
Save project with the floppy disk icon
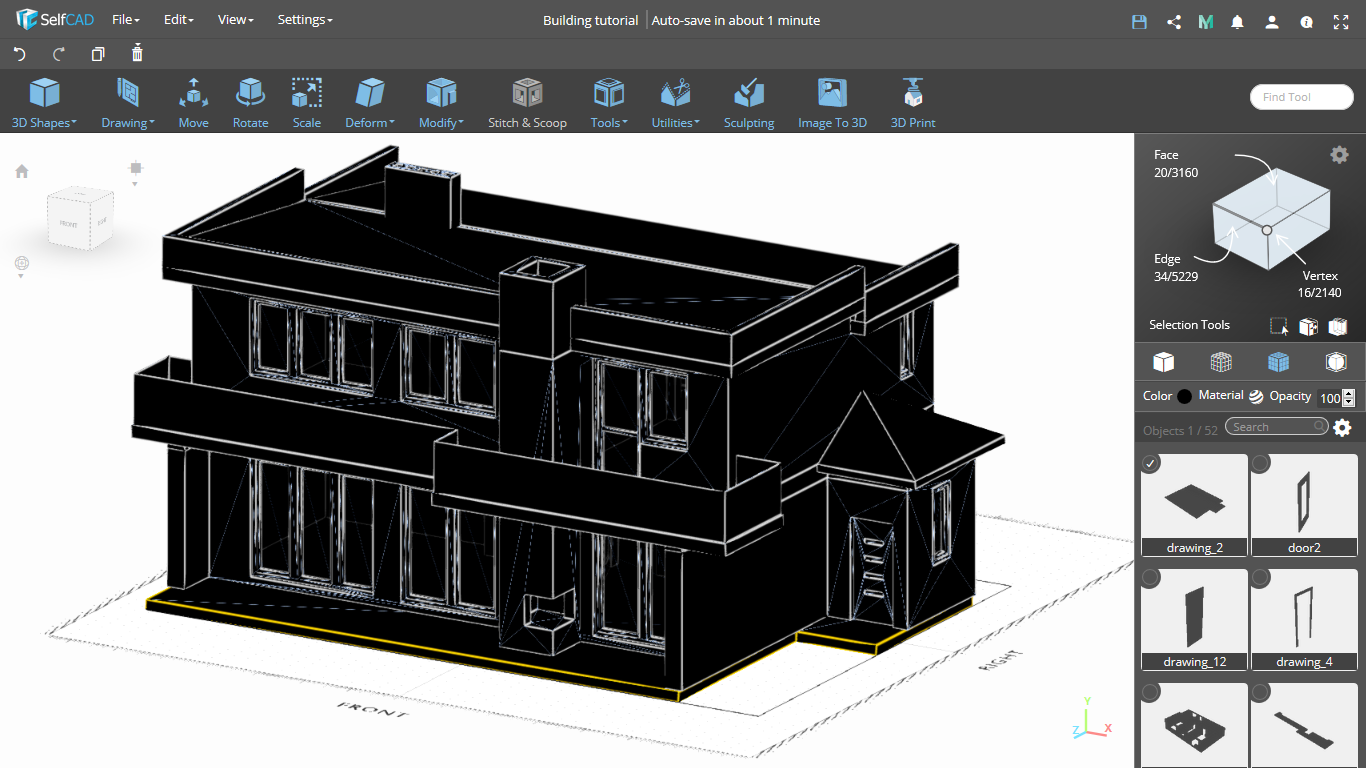click(1139, 21)
